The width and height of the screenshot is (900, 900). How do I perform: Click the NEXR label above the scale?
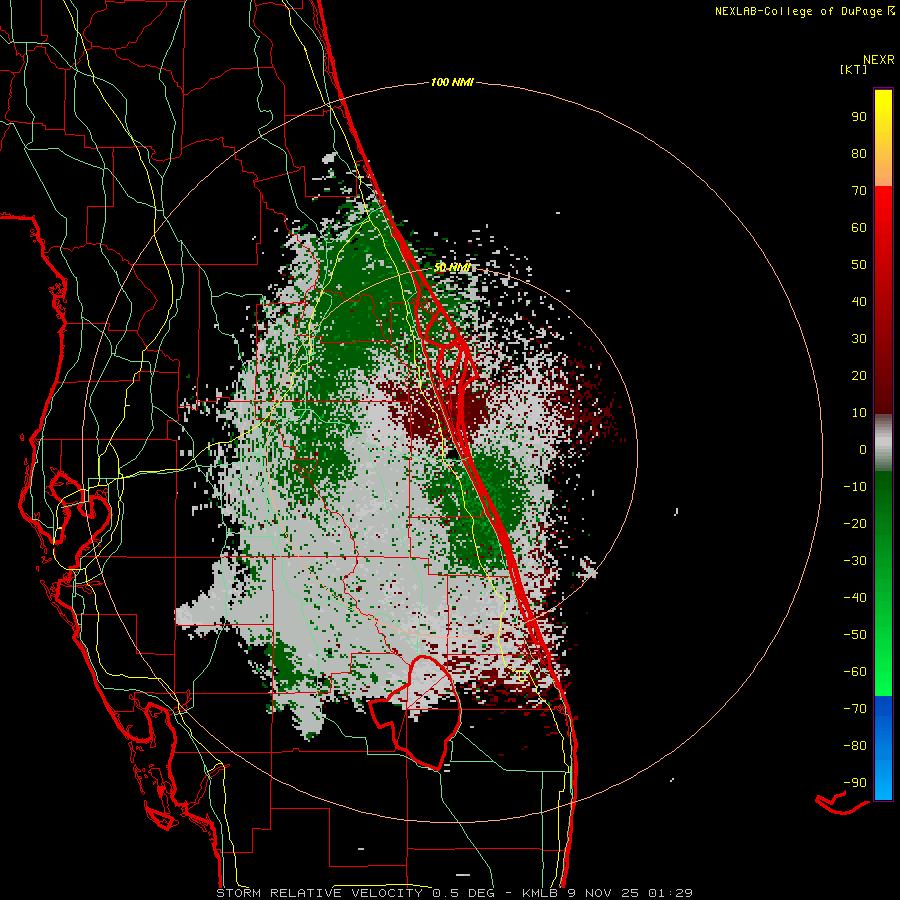[878, 60]
